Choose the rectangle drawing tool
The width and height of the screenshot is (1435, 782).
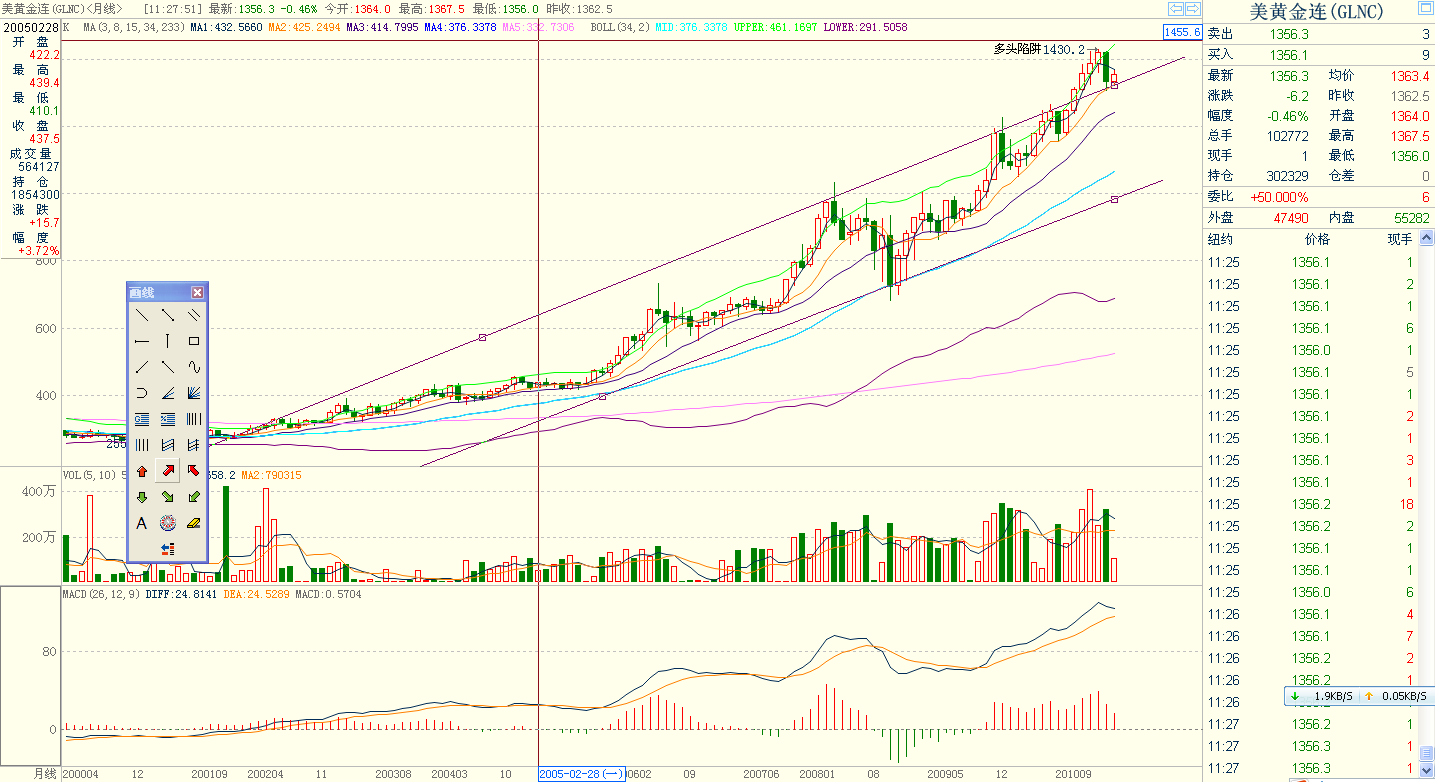194,341
